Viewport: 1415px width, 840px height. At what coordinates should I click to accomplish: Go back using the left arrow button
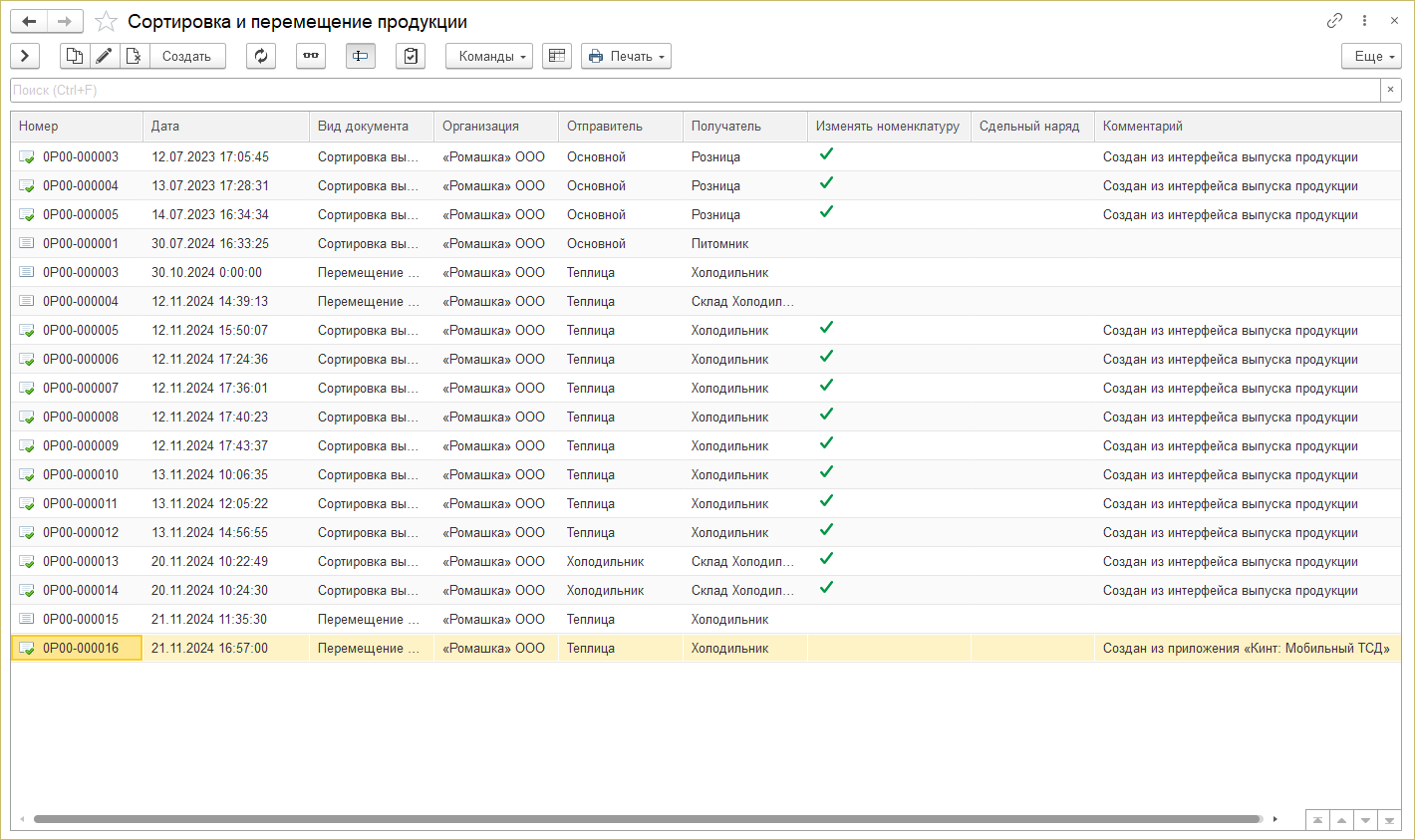click(x=29, y=21)
